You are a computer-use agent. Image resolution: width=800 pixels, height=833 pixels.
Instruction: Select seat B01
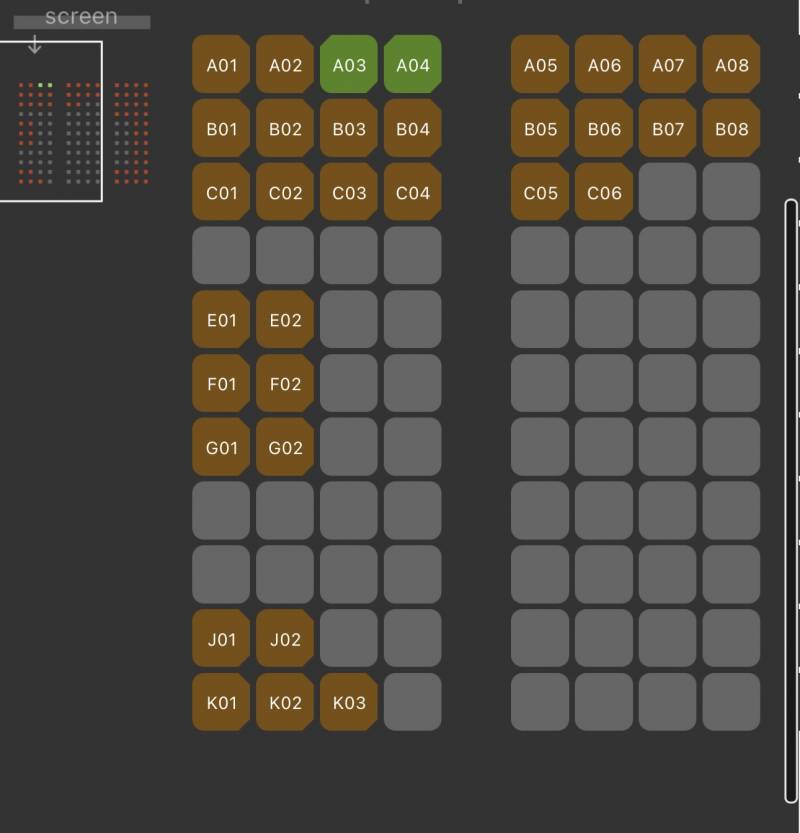coord(221,128)
